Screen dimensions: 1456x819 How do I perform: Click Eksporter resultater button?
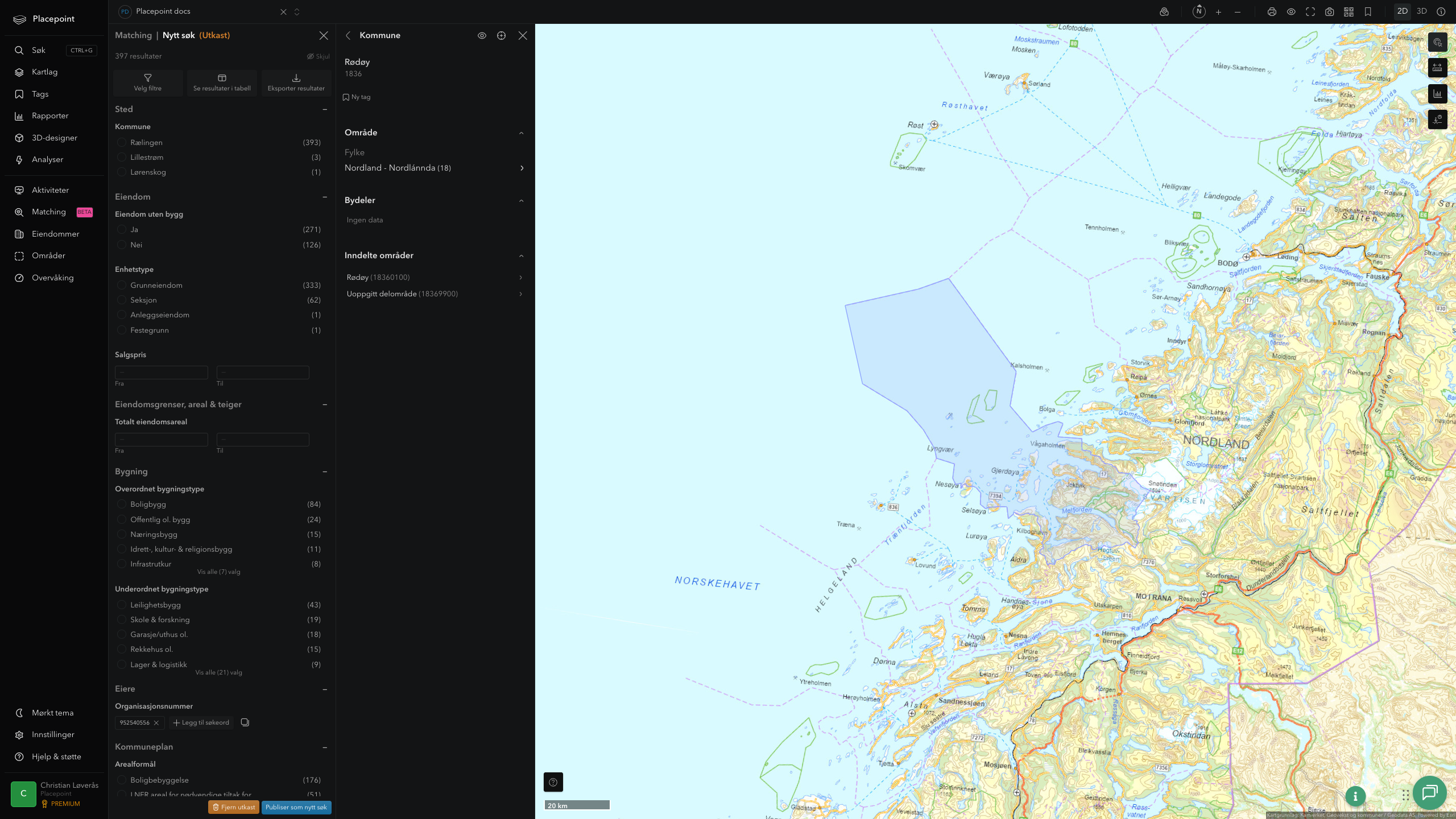click(296, 83)
